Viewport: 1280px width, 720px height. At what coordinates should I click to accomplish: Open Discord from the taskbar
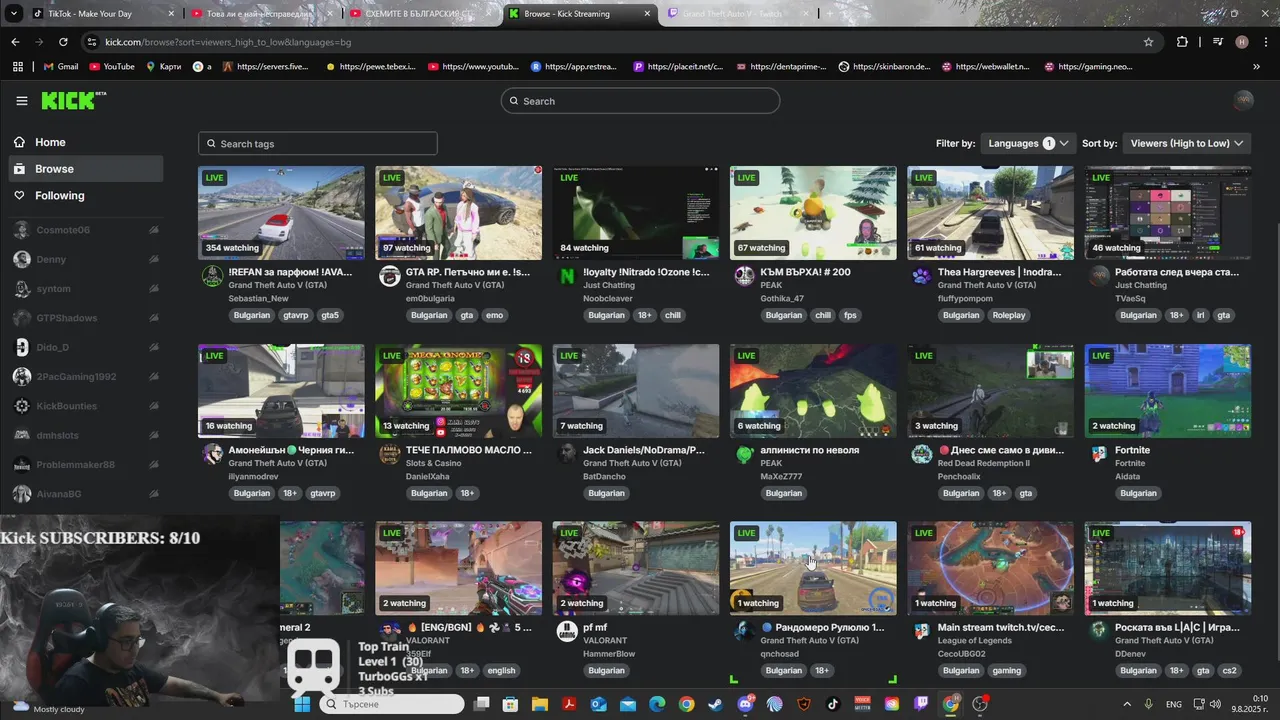[x=745, y=704]
